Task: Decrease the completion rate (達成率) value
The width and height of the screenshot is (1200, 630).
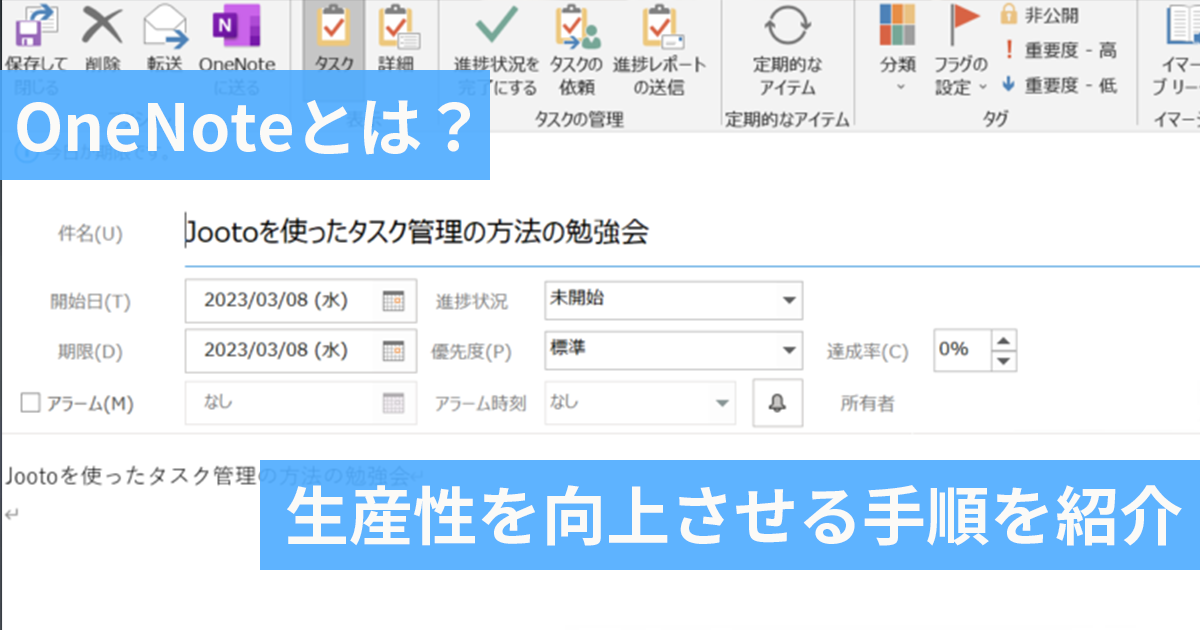Action: [x=1005, y=362]
